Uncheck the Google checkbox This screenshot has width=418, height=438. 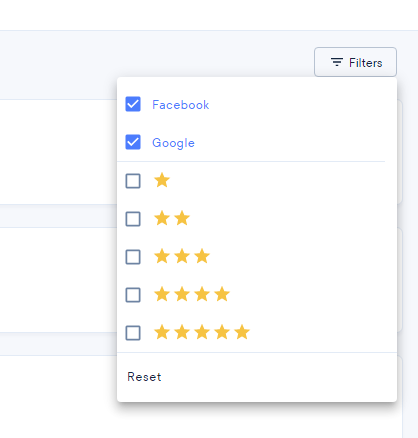[133, 142]
